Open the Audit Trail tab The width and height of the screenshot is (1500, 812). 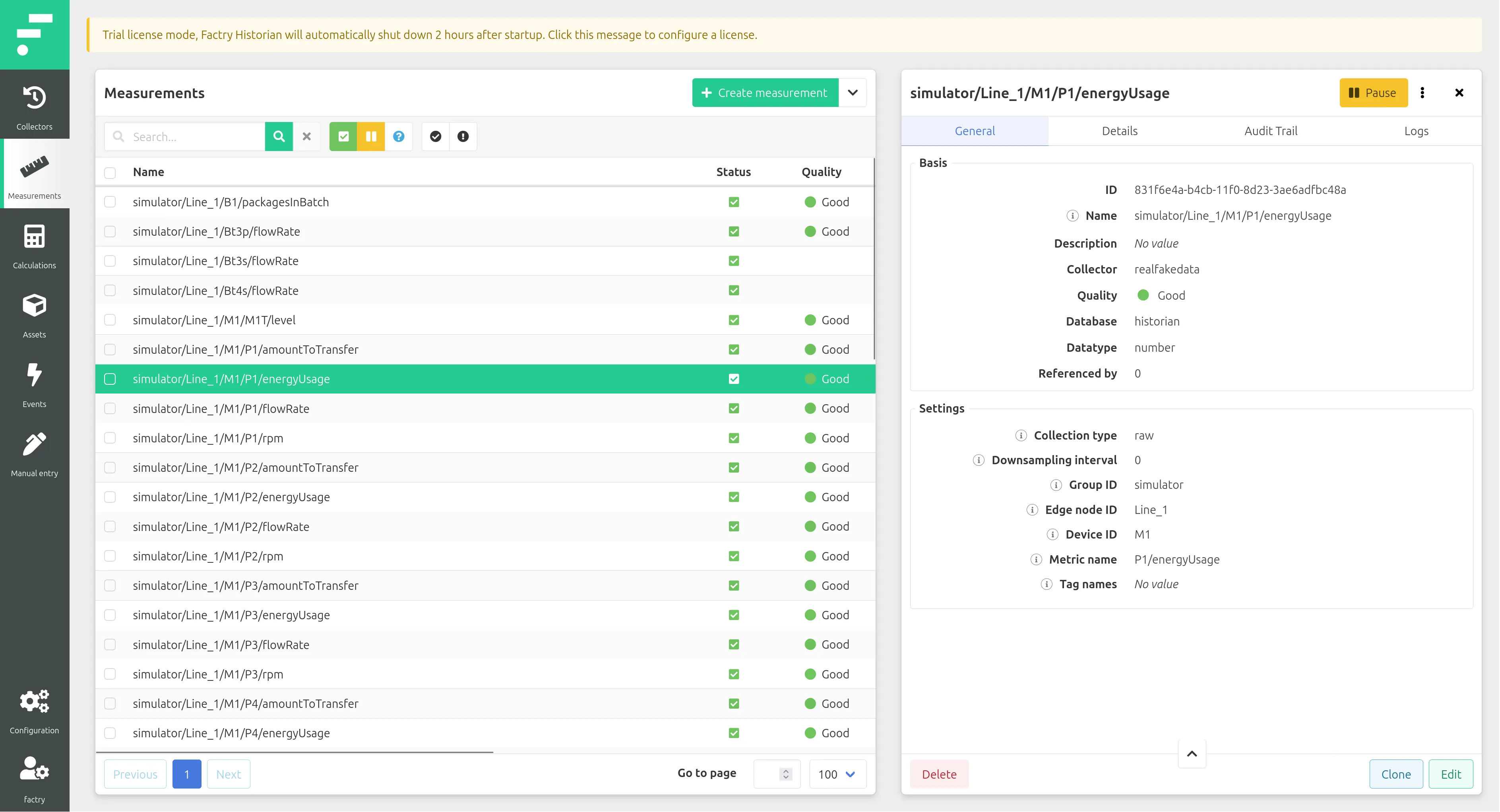tap(1271, 131)
